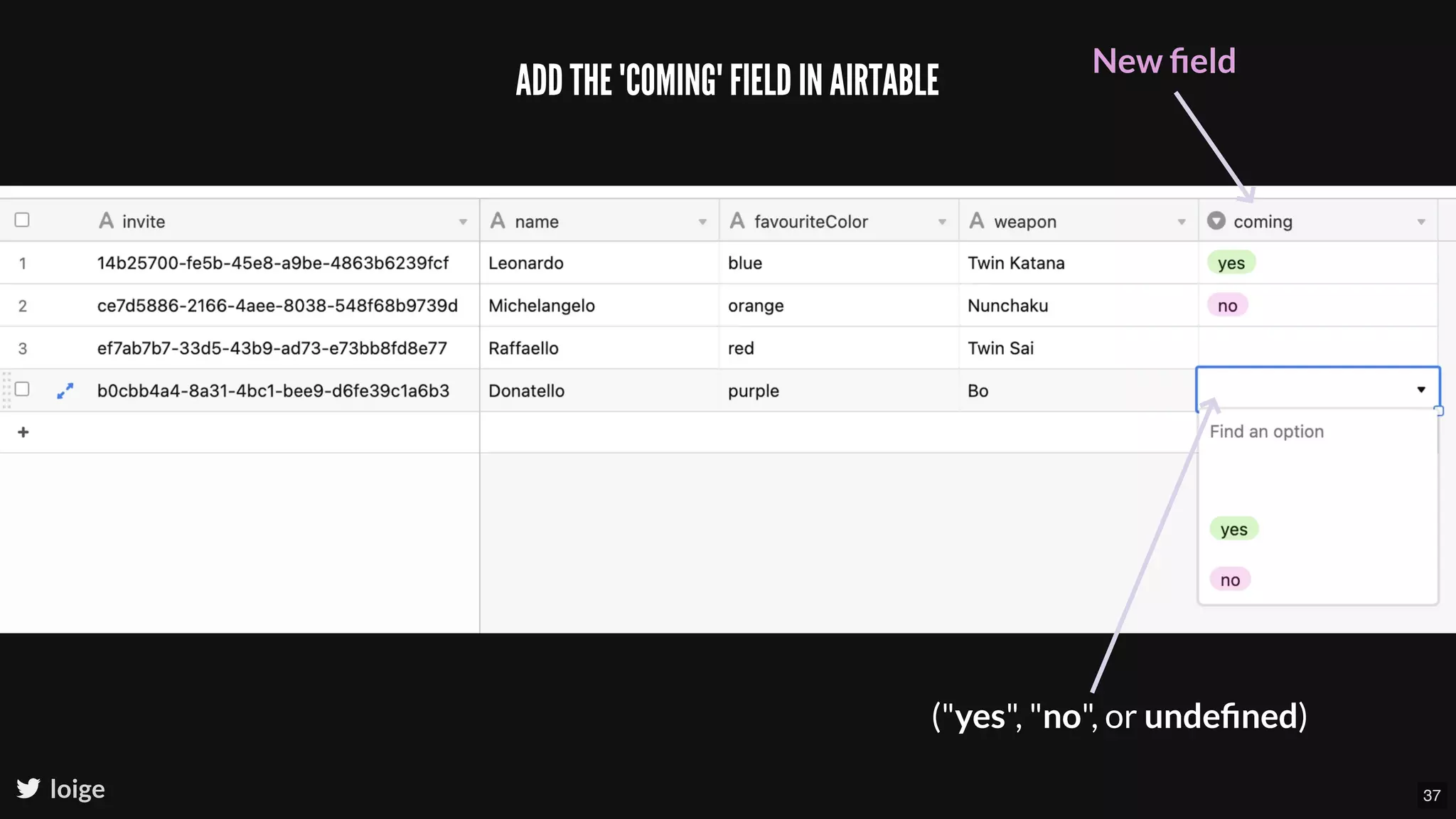Expand the Donatello record with the arrows icon
Image resolution: width=1456 pixels, height=819 pixels.
point(65,391)
